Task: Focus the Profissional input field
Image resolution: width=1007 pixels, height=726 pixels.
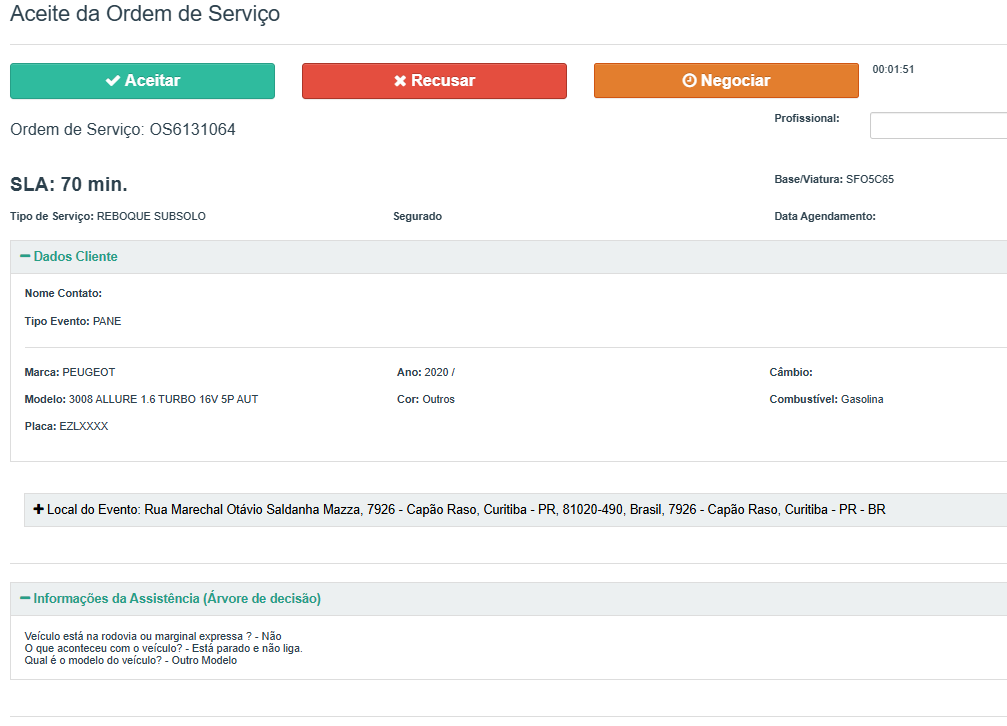Action: [938, 126]
